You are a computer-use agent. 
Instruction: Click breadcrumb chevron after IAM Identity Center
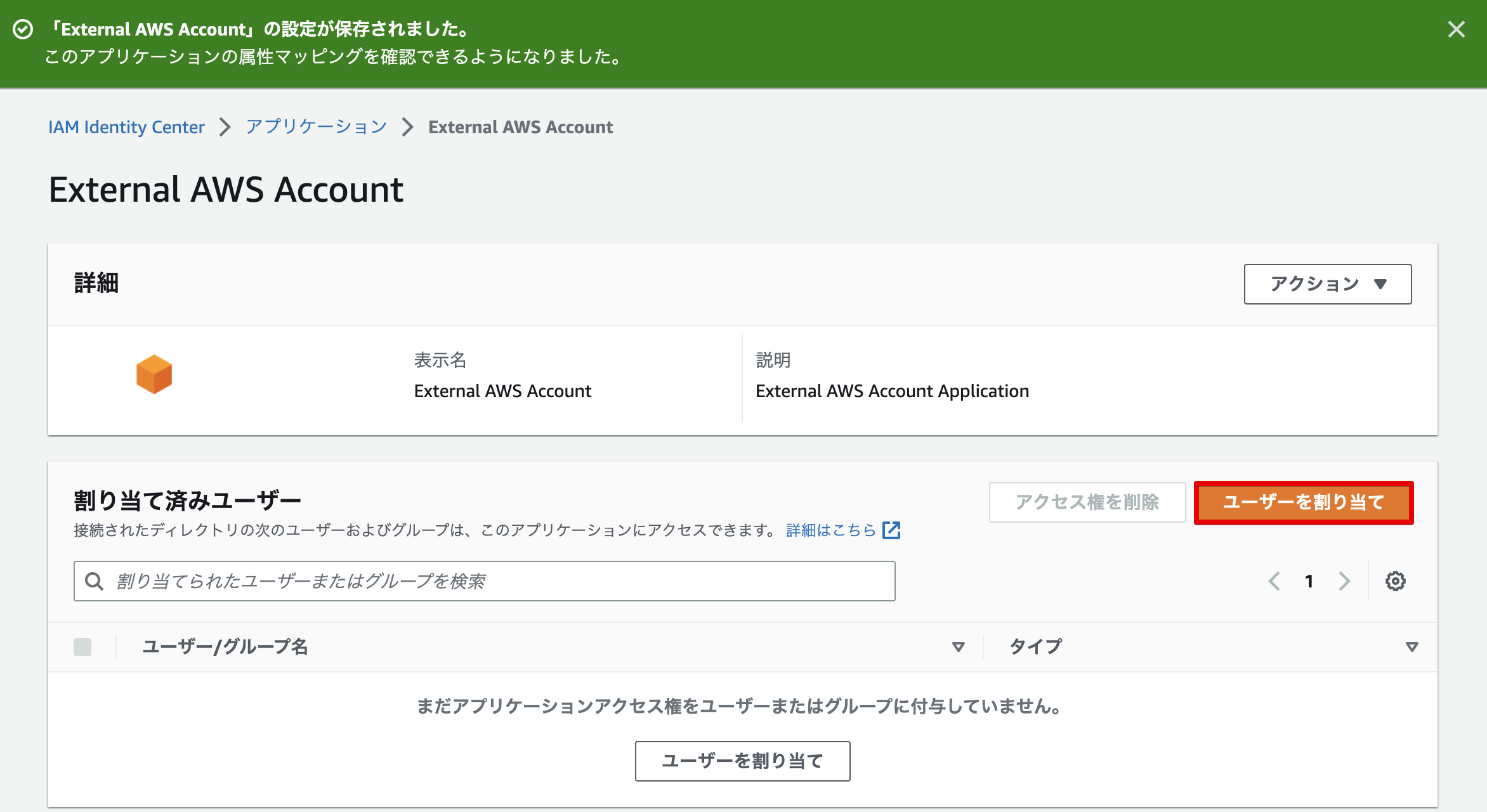pyautogui.click(x=225, y=127)
